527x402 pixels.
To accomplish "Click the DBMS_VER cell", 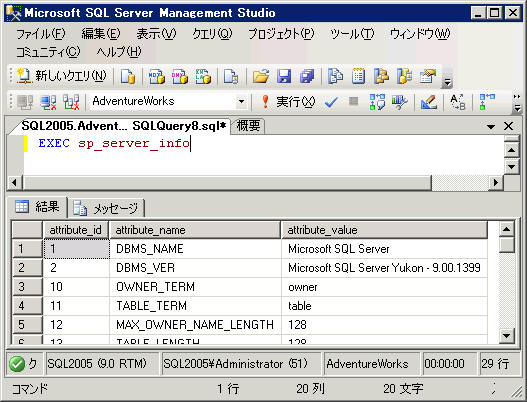I will click(195, 268).
